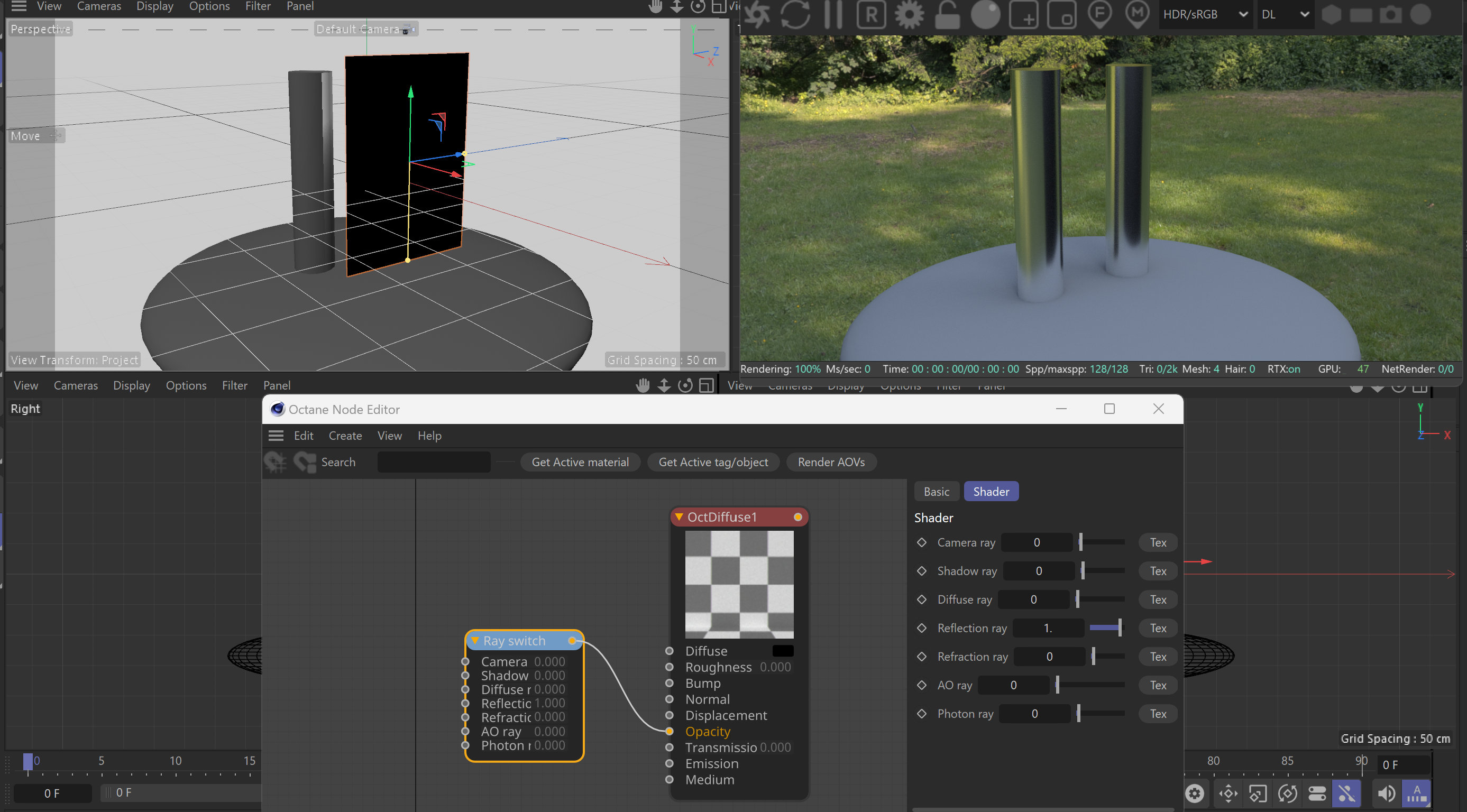This screenshot has width=1467, height=812.
Task: Switch to the Basic tab
Action: [x=936, y=492]
